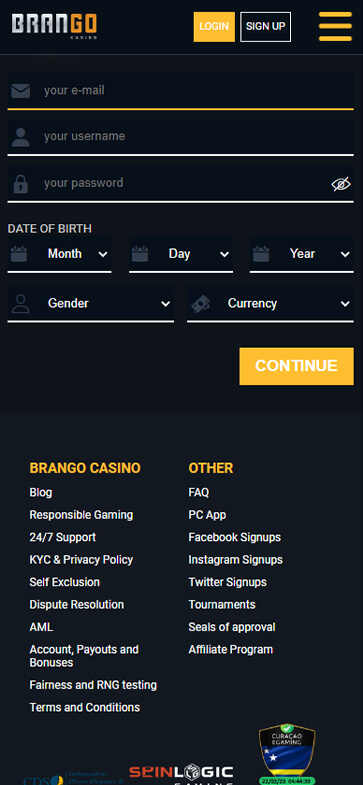Open the Responsible Gaming link
363x785 pixels.
click(81, 515)
